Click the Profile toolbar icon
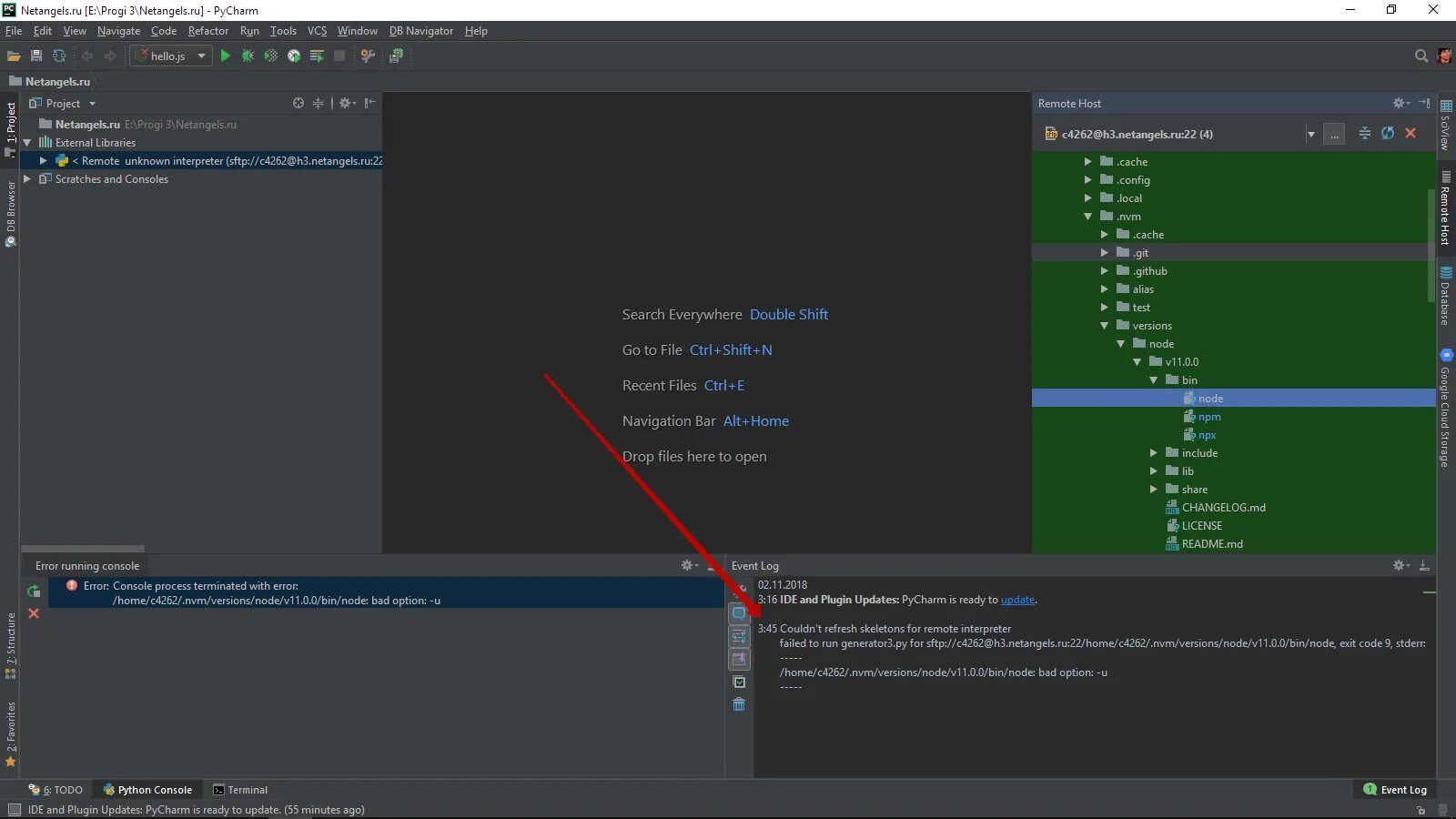 [x=294, y=56]
